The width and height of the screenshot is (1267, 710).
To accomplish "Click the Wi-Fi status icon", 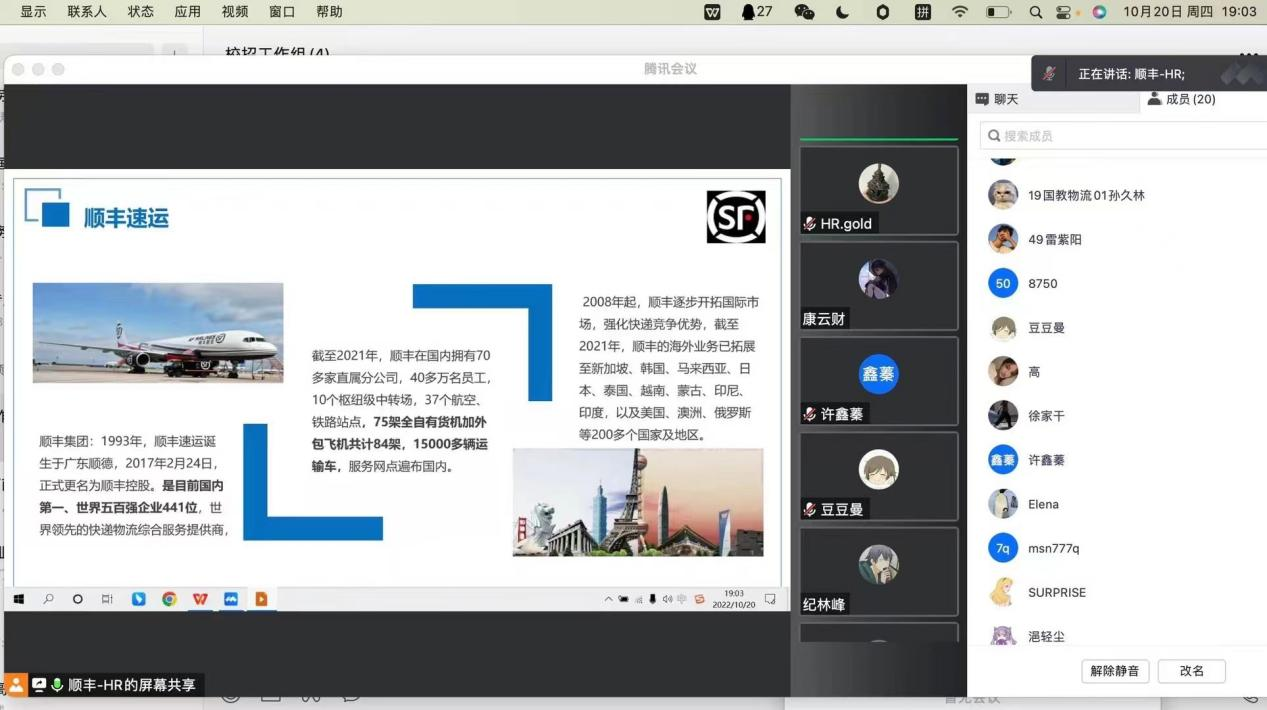I will point(960,12).
